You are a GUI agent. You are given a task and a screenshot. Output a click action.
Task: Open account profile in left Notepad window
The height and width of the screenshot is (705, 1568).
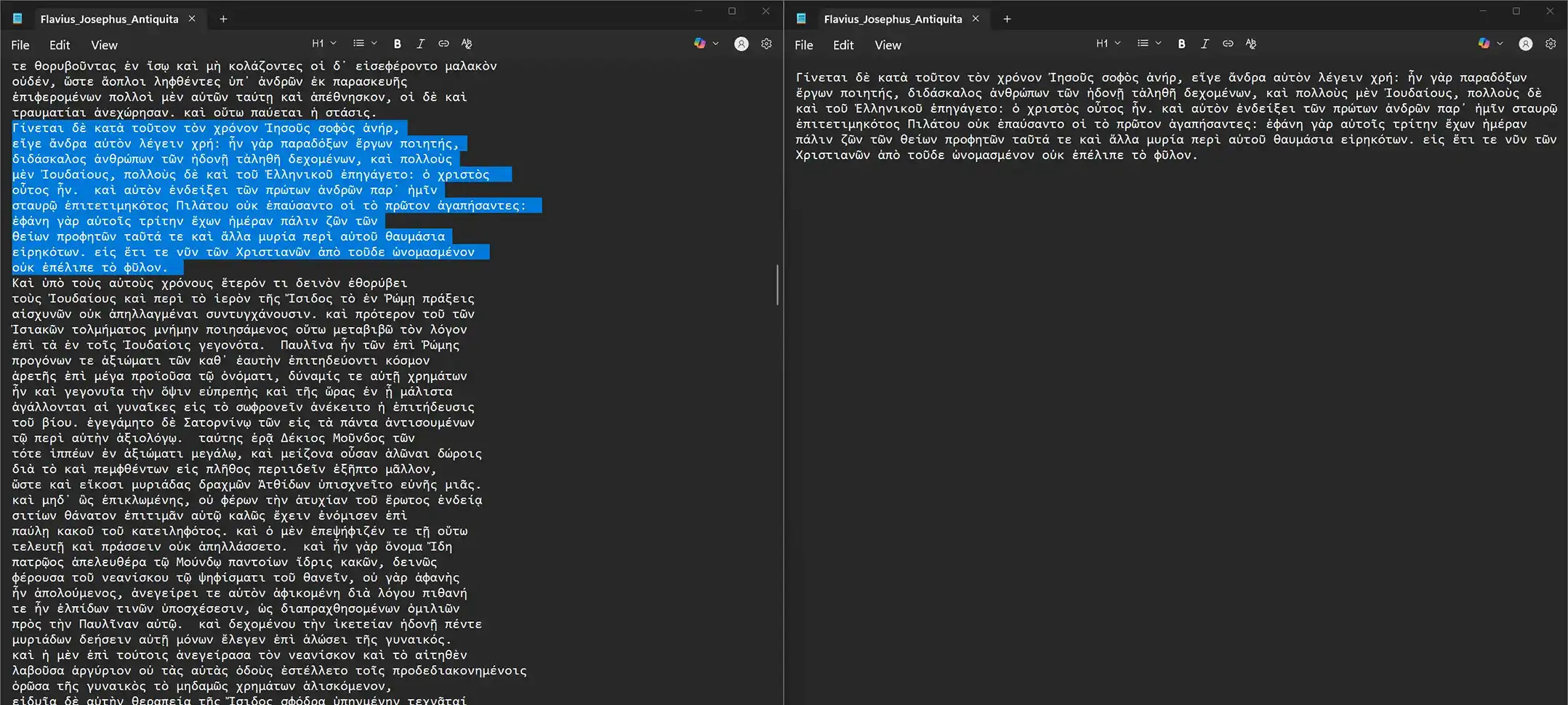click(741, 44)
